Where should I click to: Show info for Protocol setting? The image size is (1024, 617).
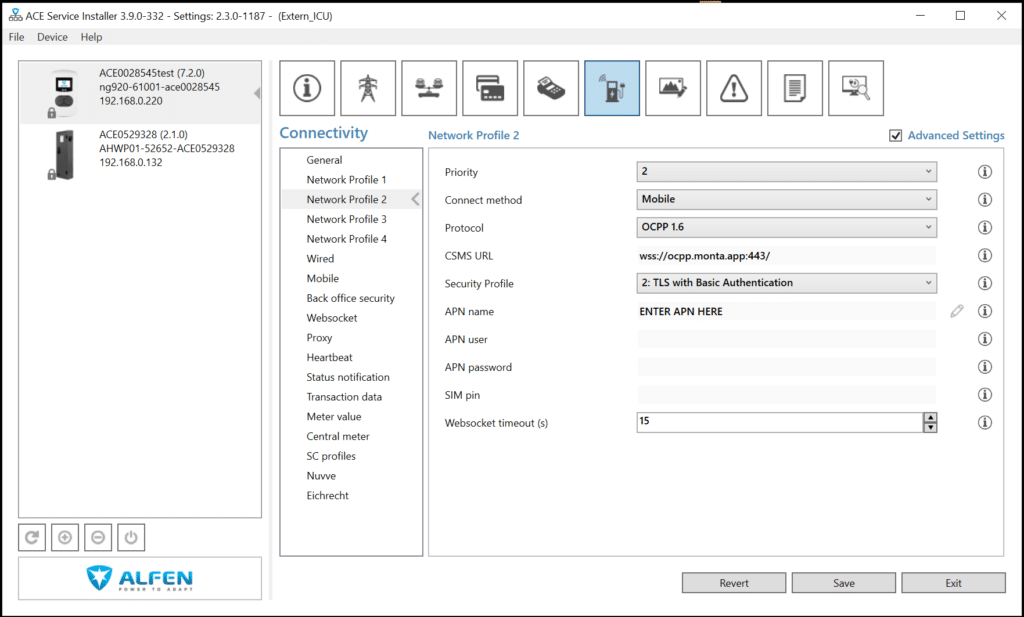point(985,227)
